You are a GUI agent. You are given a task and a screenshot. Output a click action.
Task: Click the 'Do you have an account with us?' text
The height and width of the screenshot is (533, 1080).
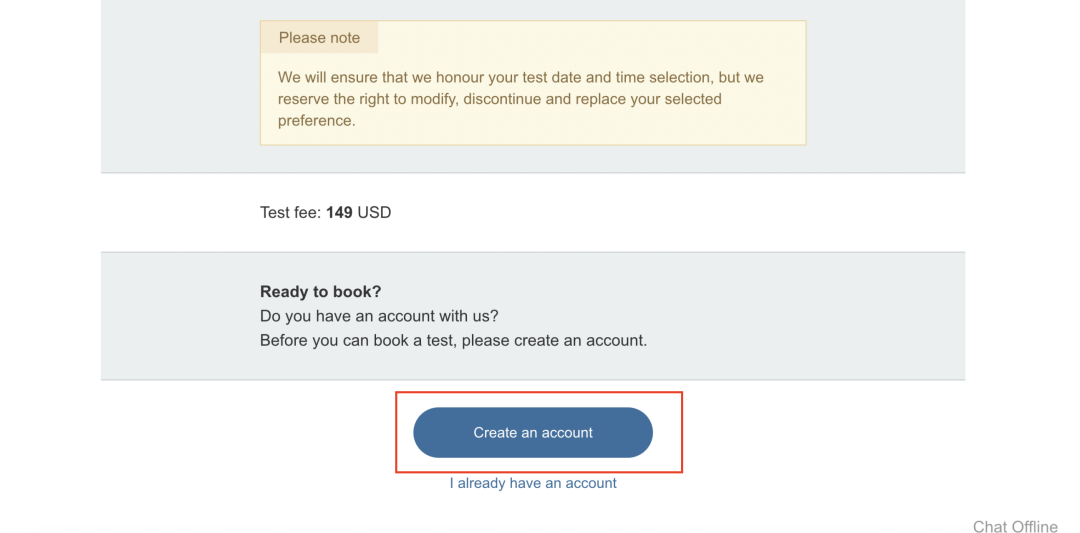tap(379, 316)
